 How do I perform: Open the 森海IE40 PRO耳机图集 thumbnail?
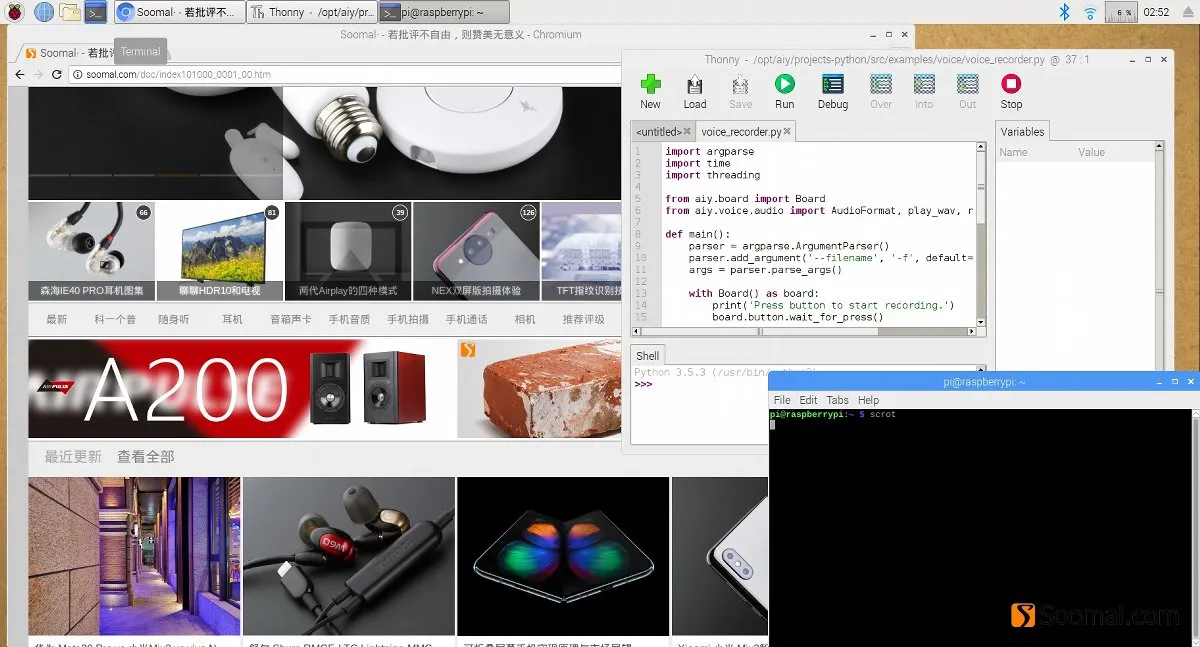click(x=91, y=251)
